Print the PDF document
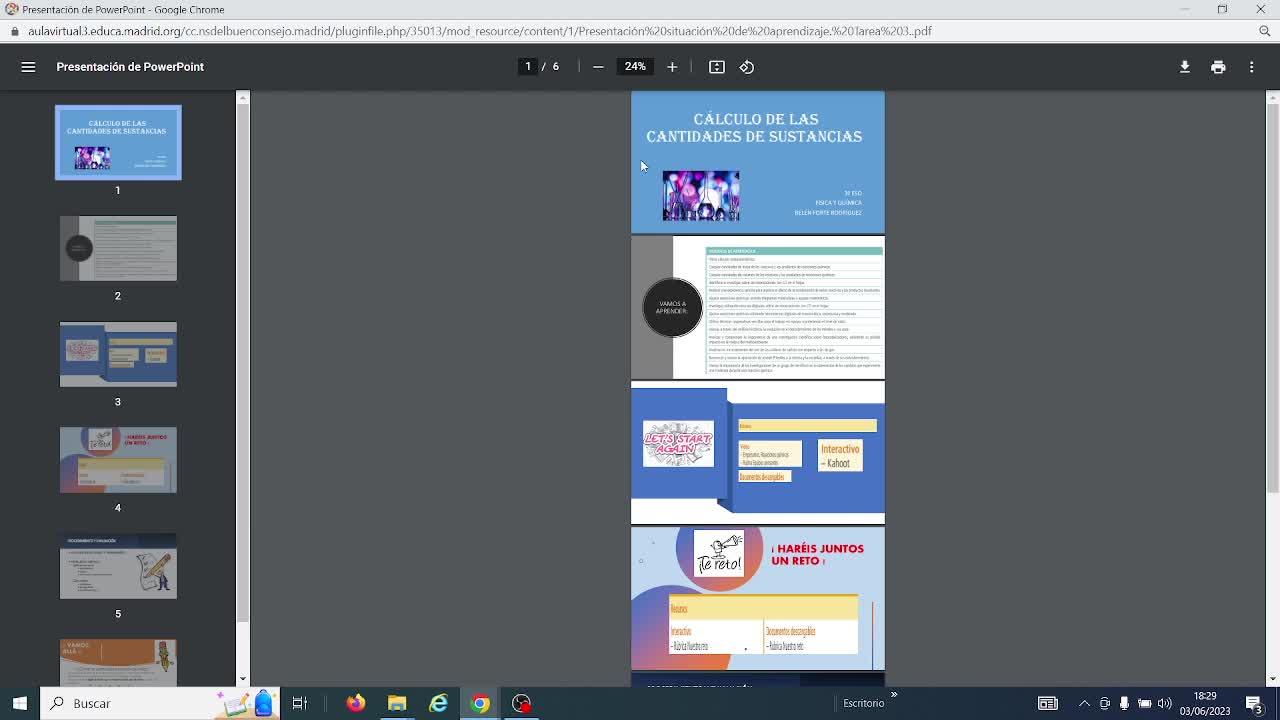The image size is (1280, 720). point(1218,67)
